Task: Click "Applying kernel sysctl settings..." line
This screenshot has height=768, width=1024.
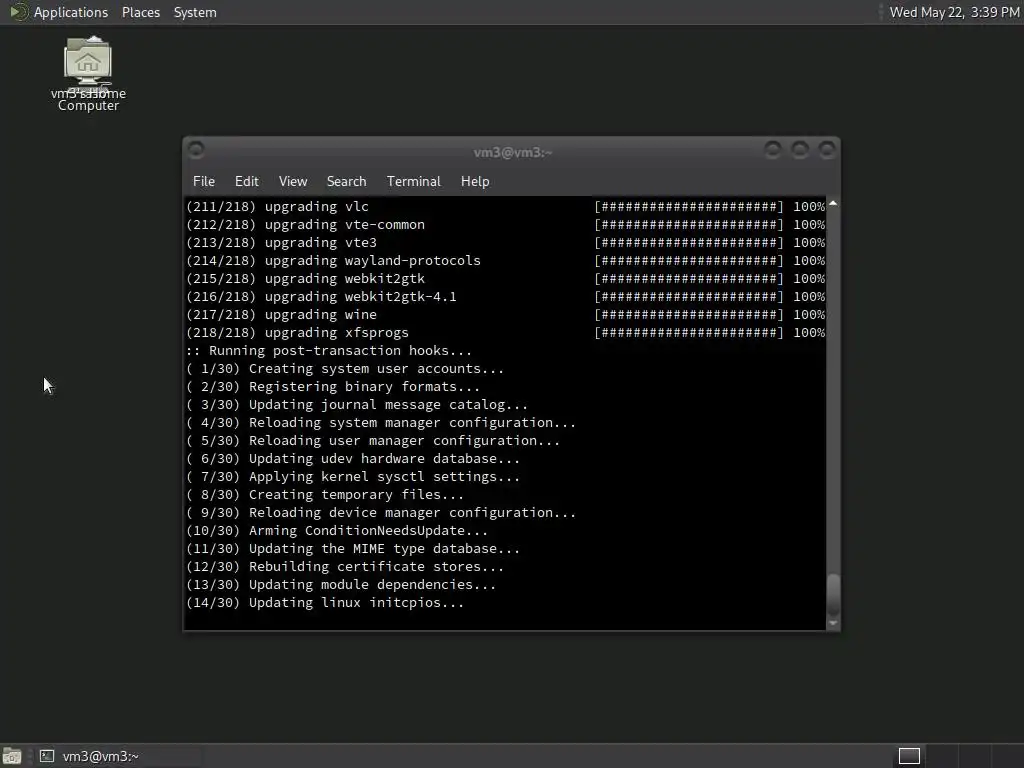Action: tap(353, 477)
